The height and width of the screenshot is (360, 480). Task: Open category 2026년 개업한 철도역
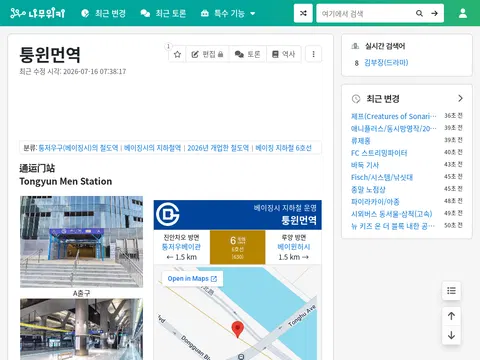click(218, 148)
